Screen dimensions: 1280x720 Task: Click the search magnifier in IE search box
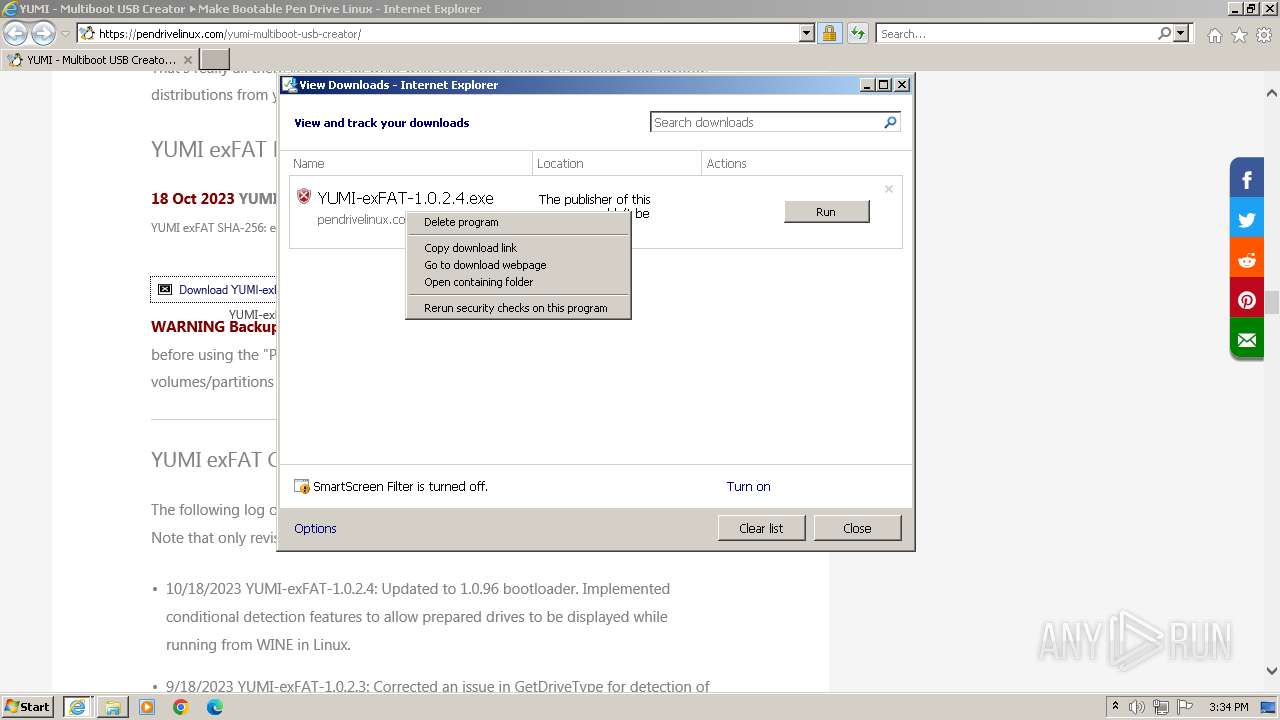pos(1164,33)
